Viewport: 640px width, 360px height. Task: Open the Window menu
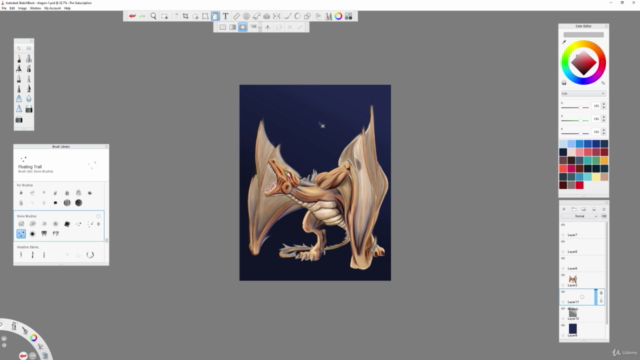pos(36,8)
